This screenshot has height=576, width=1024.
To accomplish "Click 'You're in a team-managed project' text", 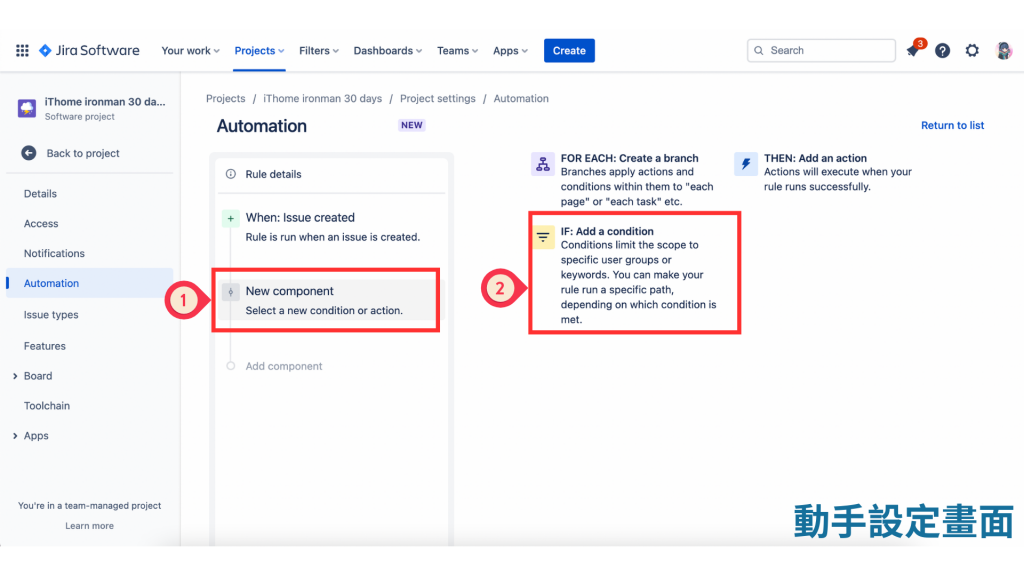I will 89,505.
